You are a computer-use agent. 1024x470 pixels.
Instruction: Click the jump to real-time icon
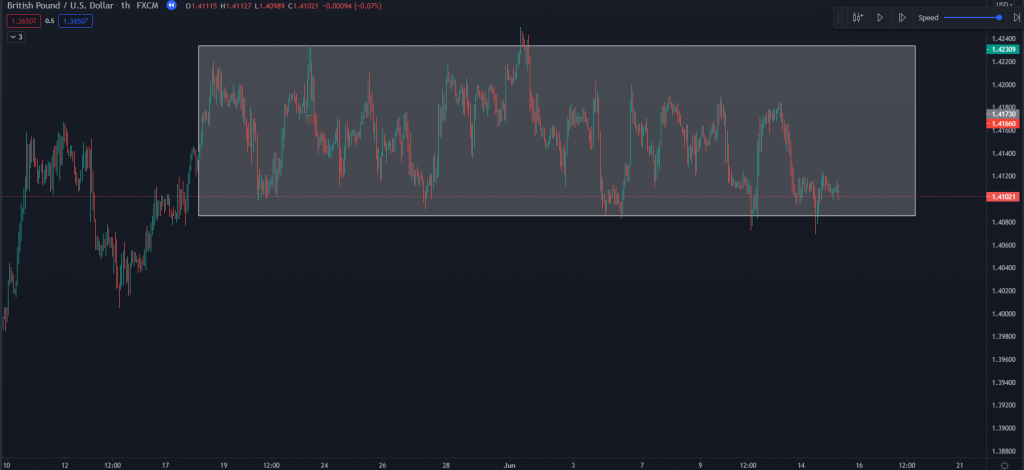[1016, 17]
